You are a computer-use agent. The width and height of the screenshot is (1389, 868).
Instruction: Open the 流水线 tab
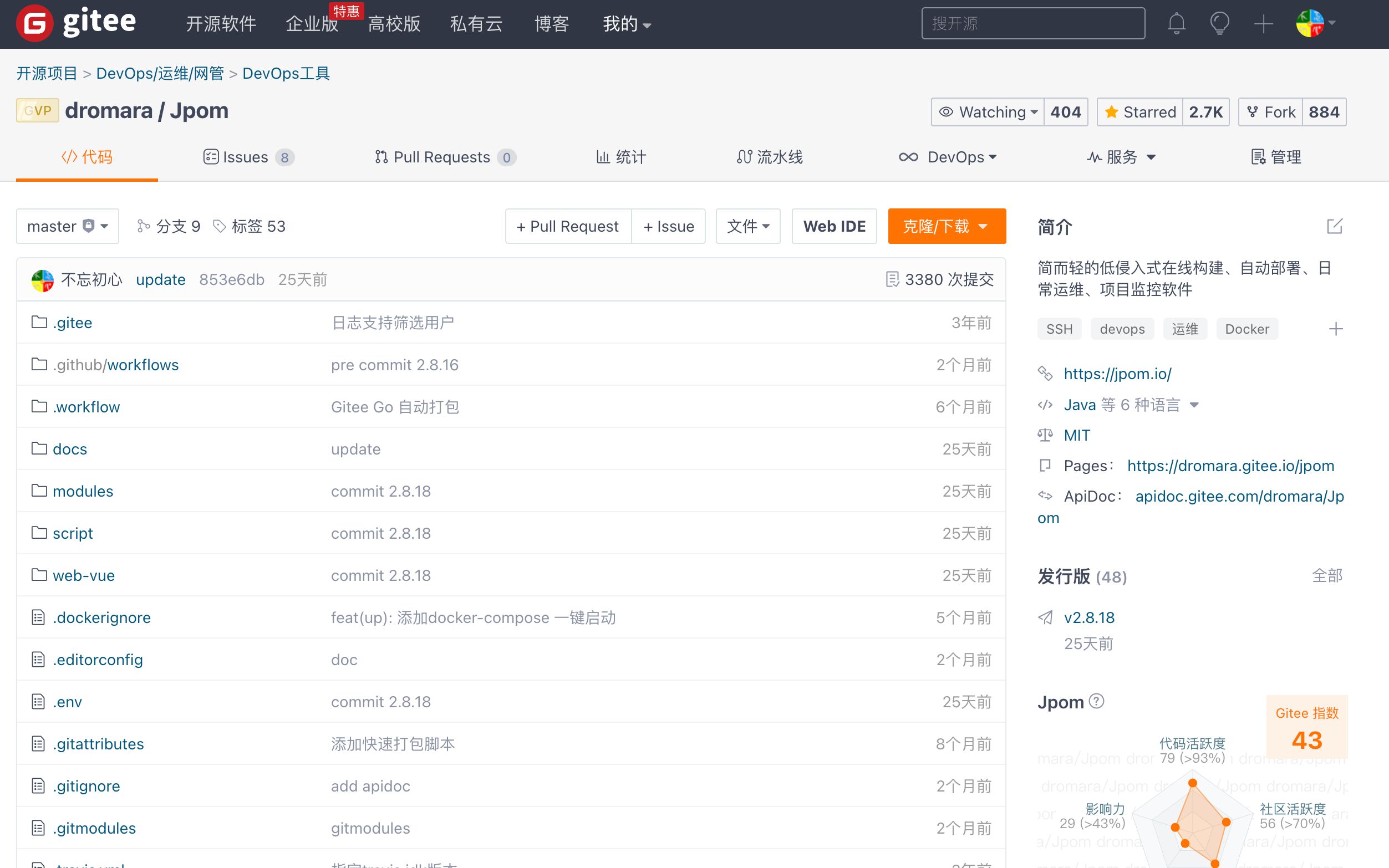click(770, 157)
